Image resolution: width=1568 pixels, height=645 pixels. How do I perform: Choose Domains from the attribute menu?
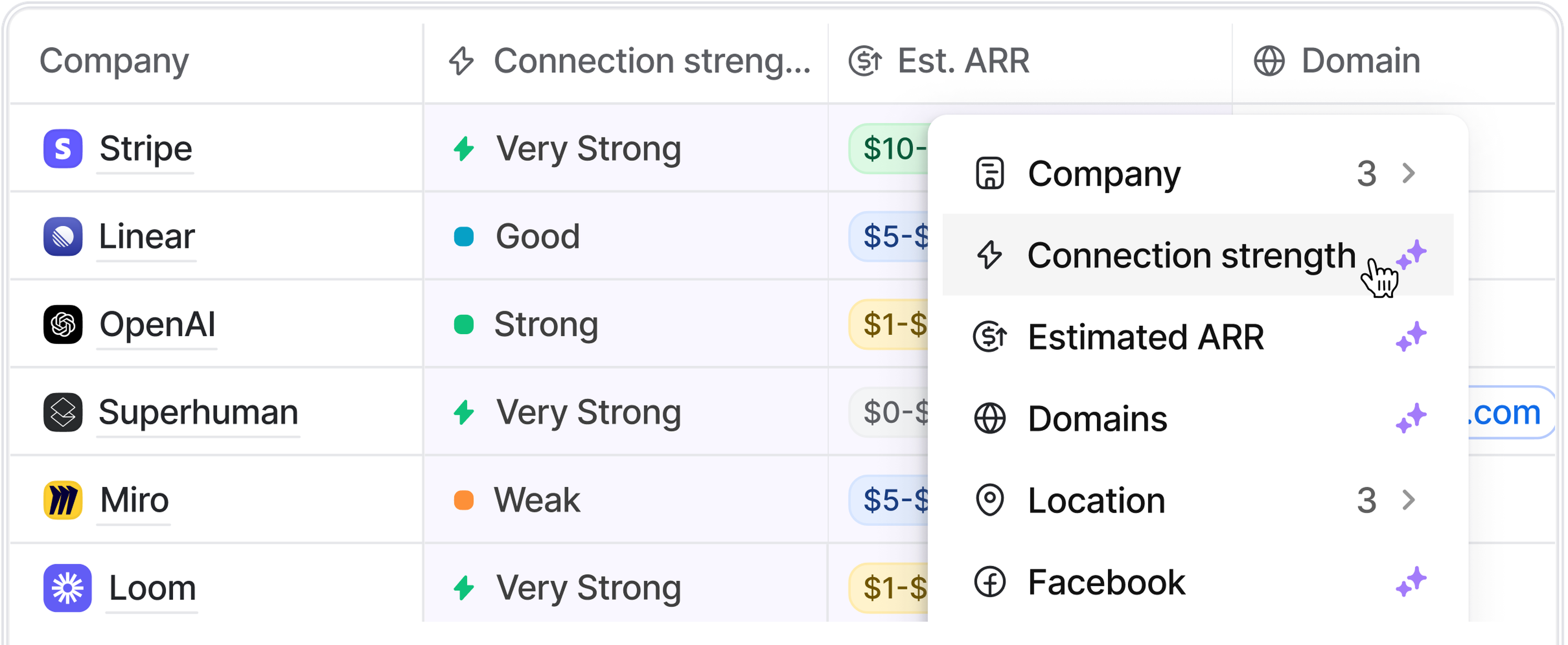(1097, 419)
